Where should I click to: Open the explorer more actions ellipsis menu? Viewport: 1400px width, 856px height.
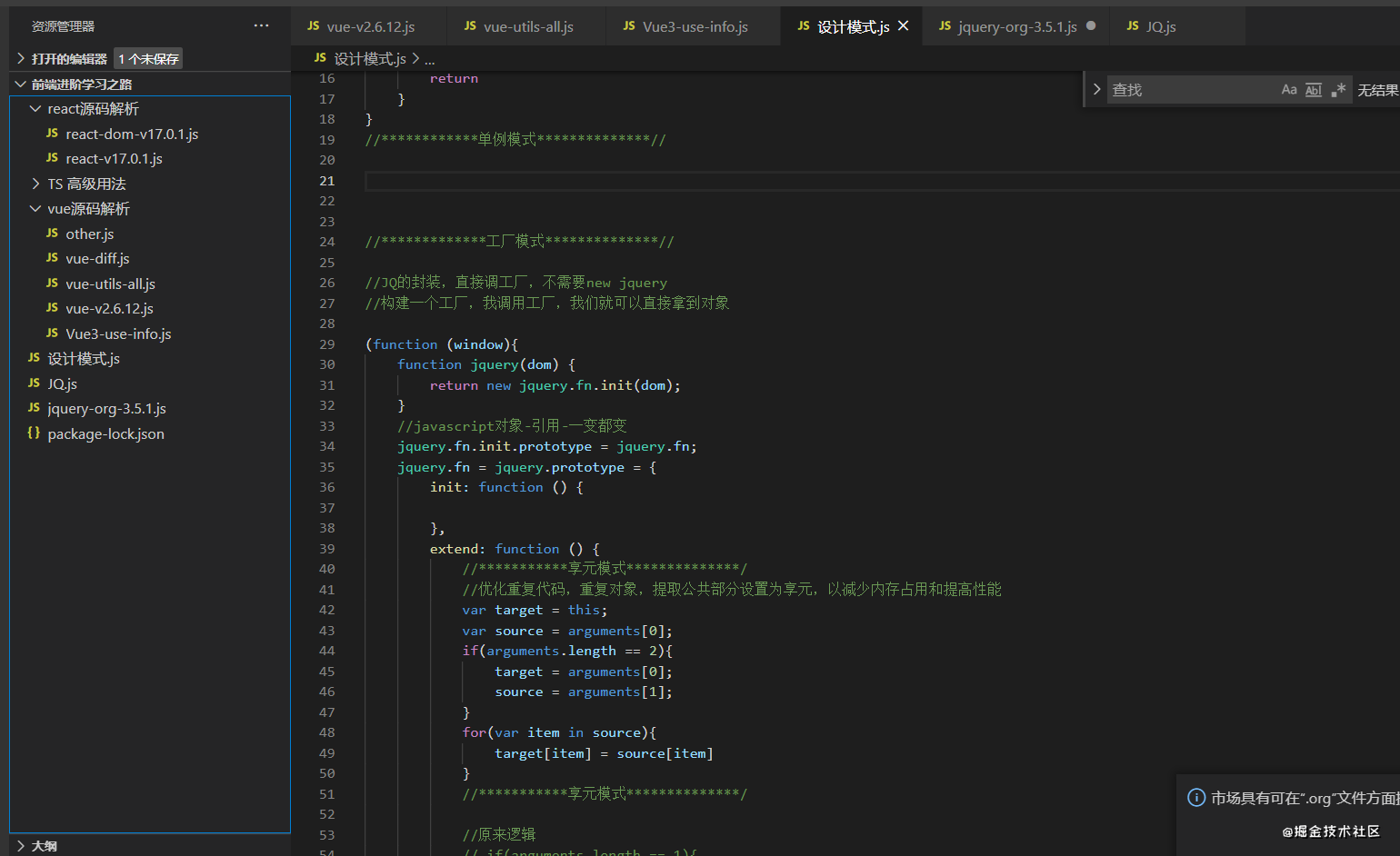[x=262, y=25]
